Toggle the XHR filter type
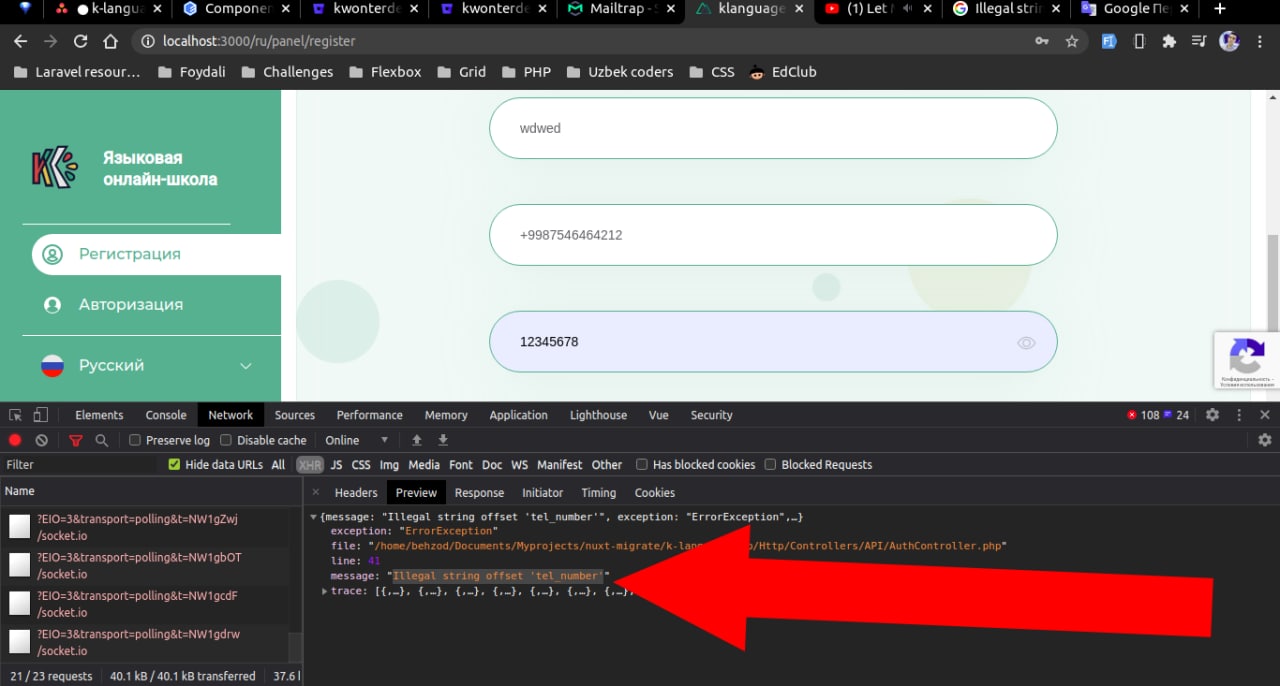The image size is (1280, 686). (x=310, y=465)
